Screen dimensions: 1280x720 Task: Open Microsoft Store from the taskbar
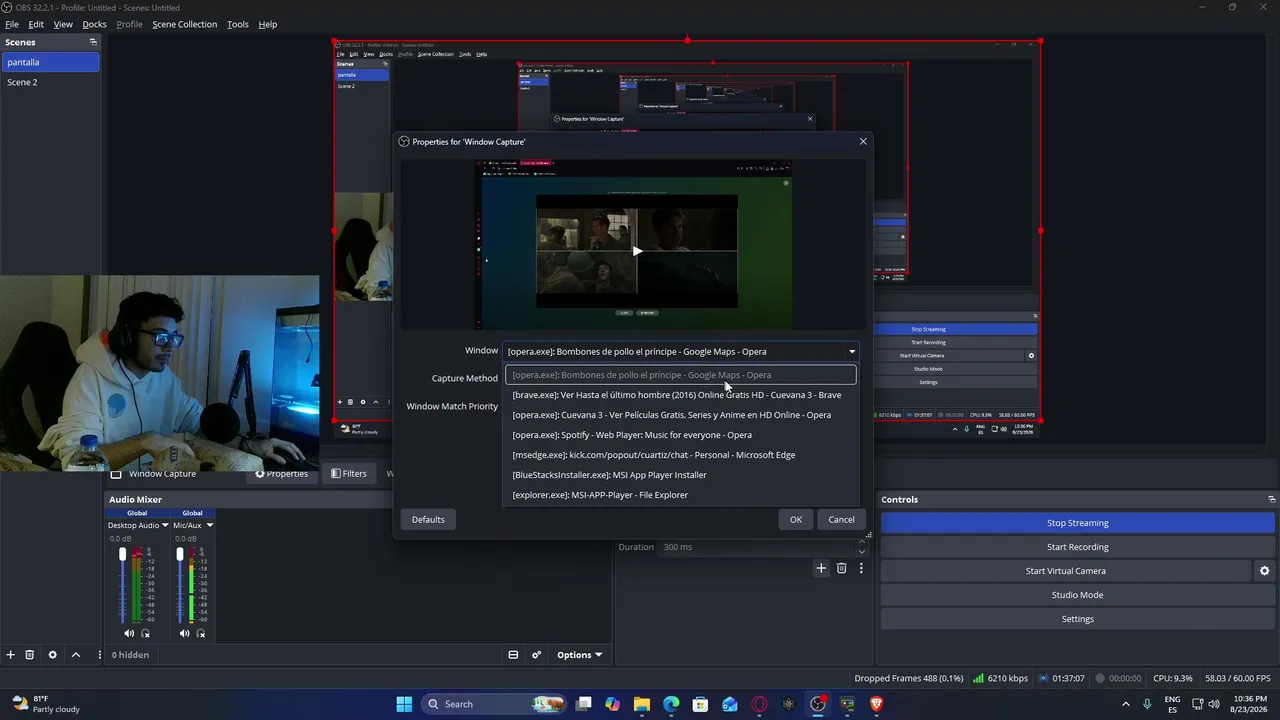pyautogui.click(x=700, y=704)
